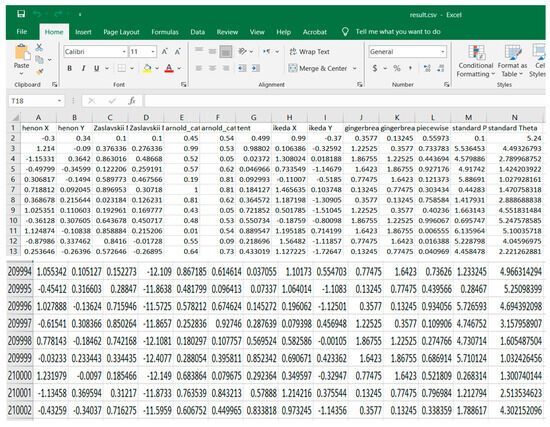Switch to the Formulas tab

pos(165,32)
